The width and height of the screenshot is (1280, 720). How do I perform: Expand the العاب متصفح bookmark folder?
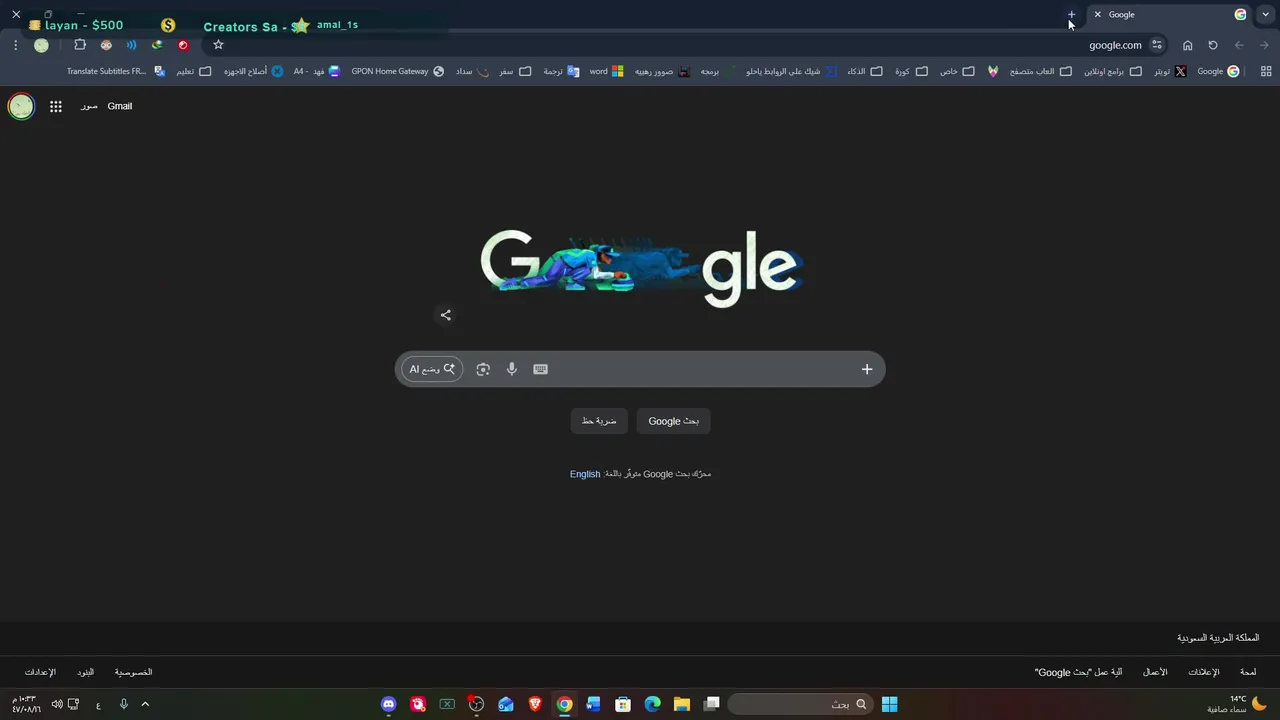[1040, 71]
